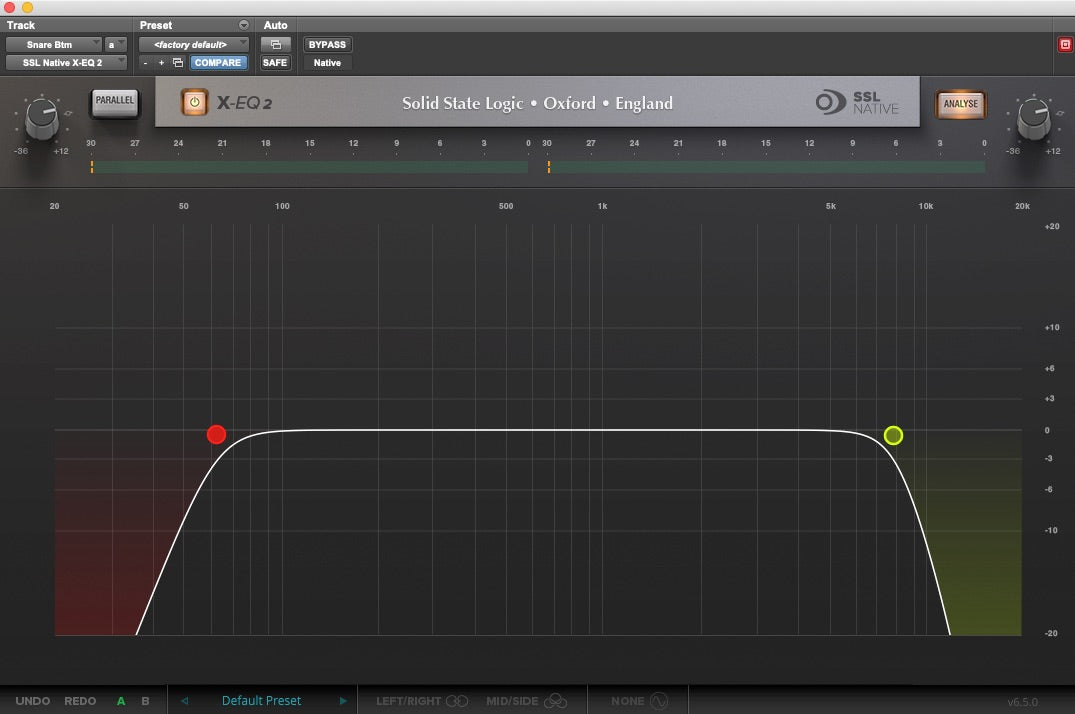Click the -20 gain scale label
Viewport: 1075px width, 714px height.
[1051, 633]
